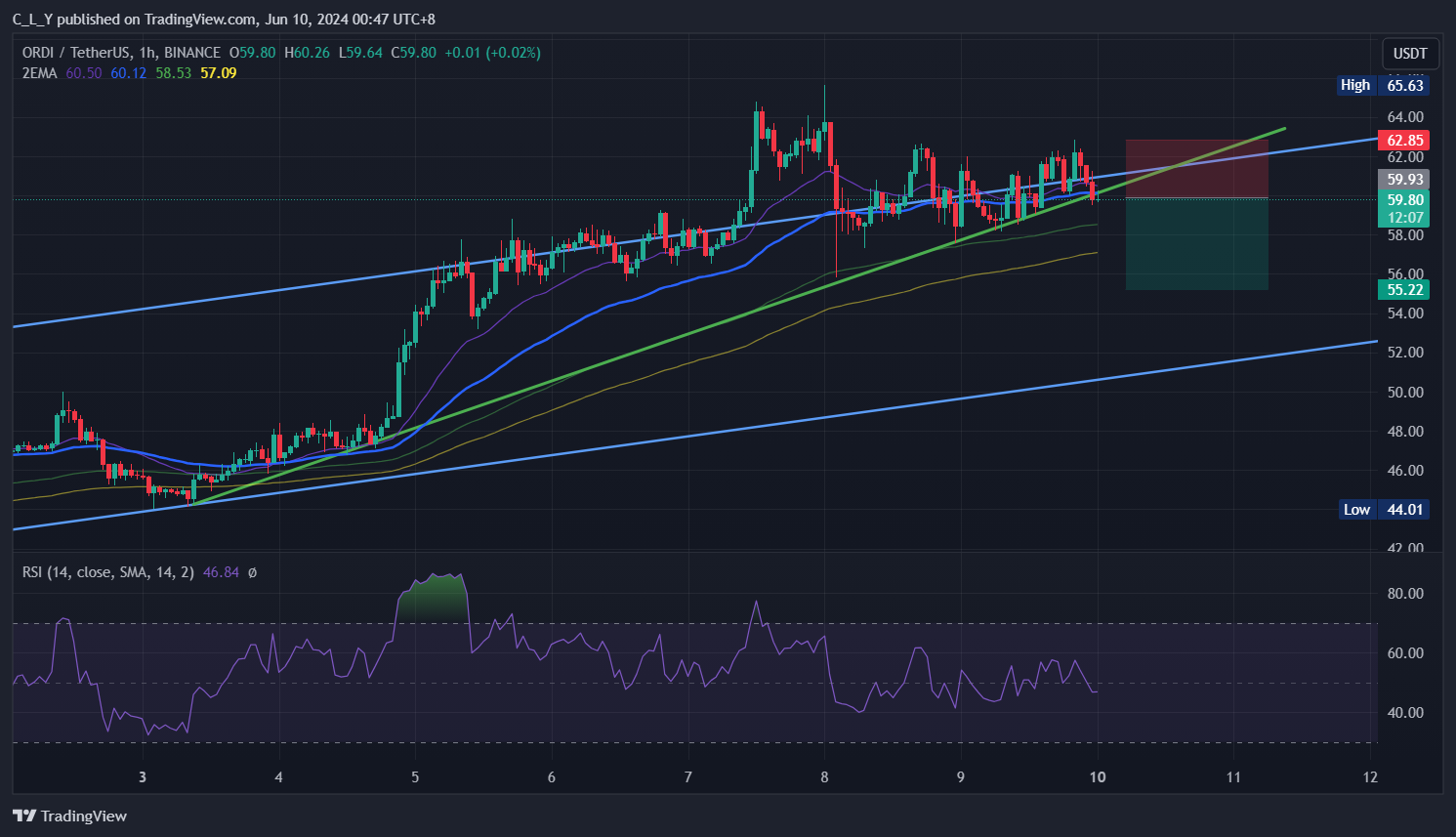Click the RSI 80.00 scale label
Viewport: 1456px width, 837px height.
tap(1405, 594)
